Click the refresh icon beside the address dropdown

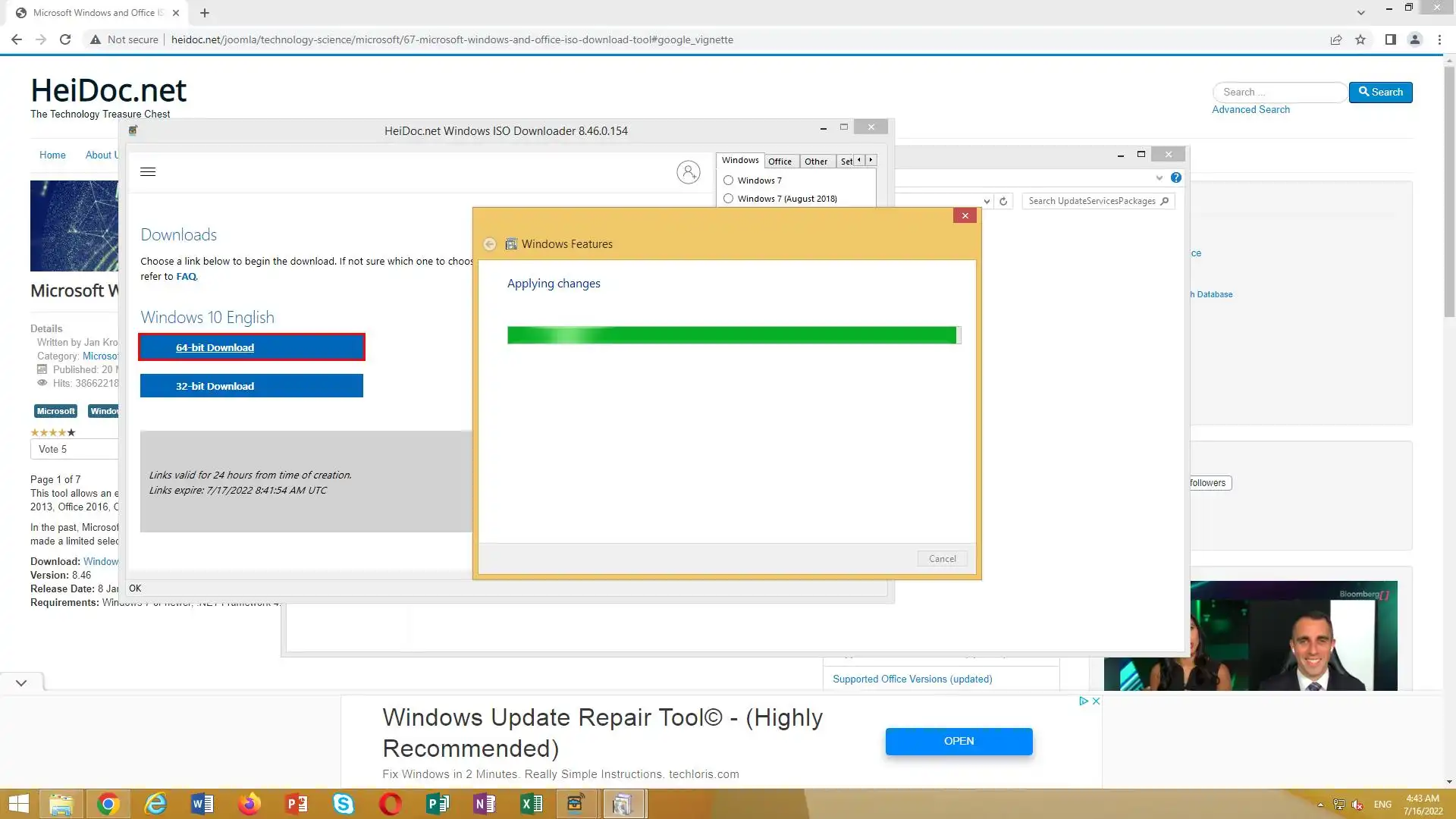1003,201
